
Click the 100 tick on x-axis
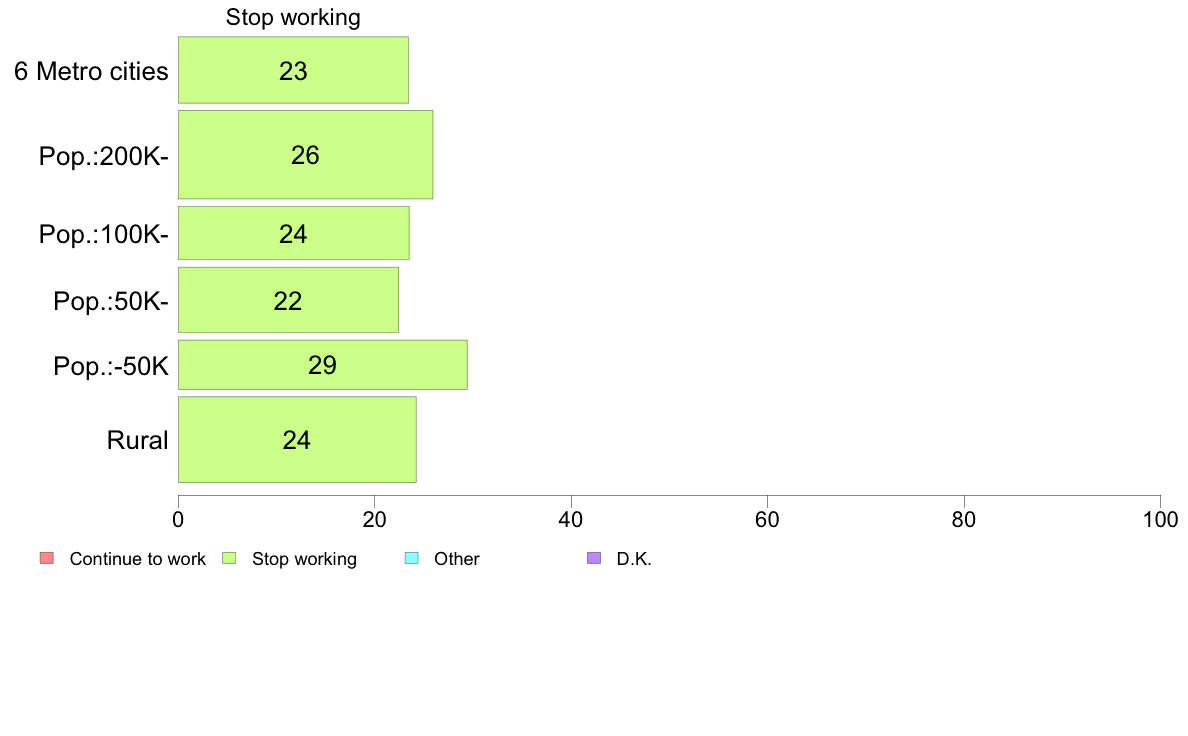tap(1160, 519)
